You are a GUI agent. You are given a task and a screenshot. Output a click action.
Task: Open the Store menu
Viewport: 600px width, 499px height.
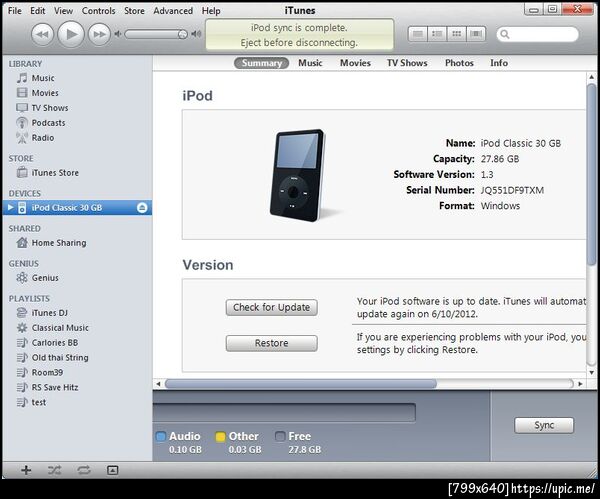(x=134, y=11)
